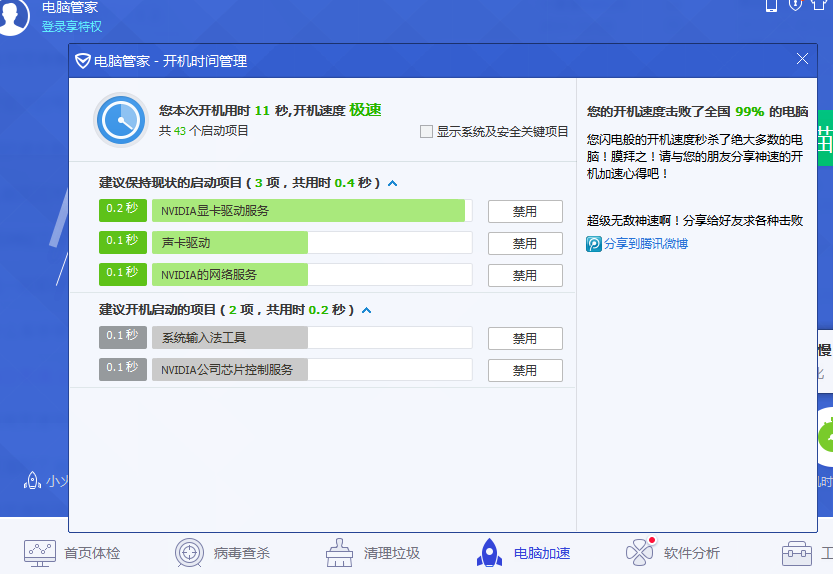This screenshot has width=833, height=574.
Task: Select the NVIDIA显卡驱动服务 progress bar
Action: [x=312, y=210]
